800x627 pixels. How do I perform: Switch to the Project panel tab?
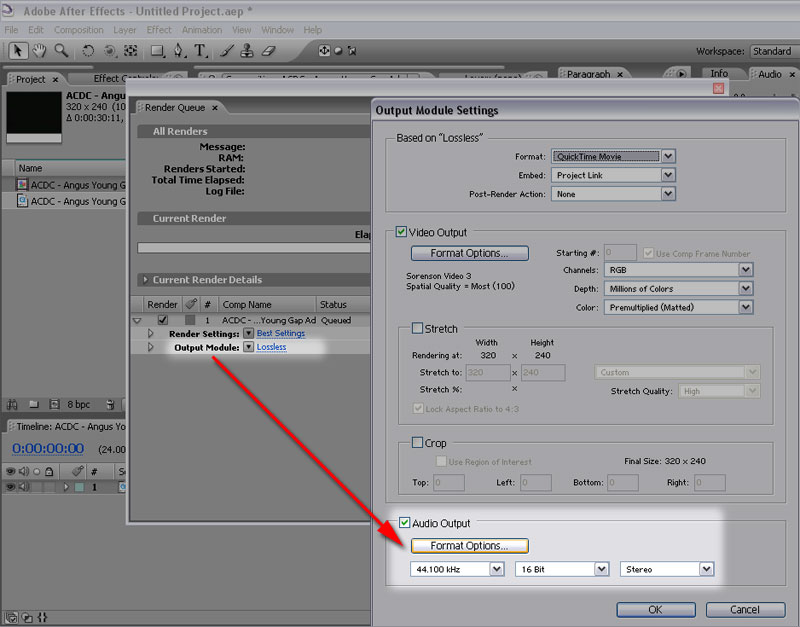pos(31,79)
